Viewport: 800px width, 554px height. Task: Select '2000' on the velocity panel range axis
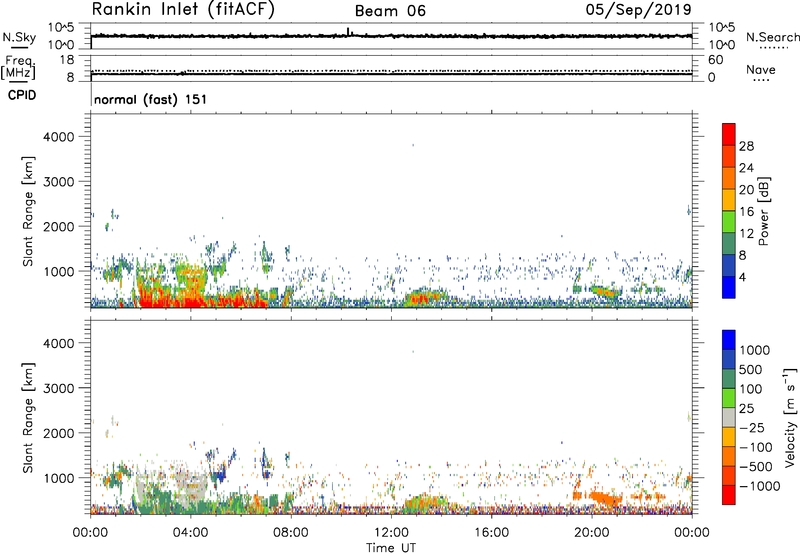click(x=59, y=433)
